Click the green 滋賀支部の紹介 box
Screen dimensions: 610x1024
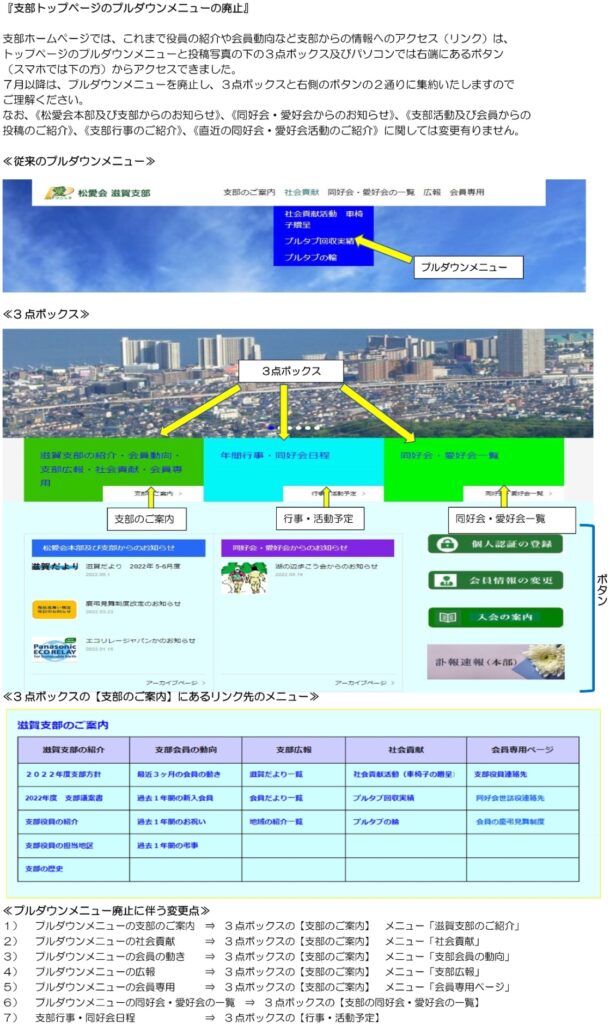tap(112, 468)
